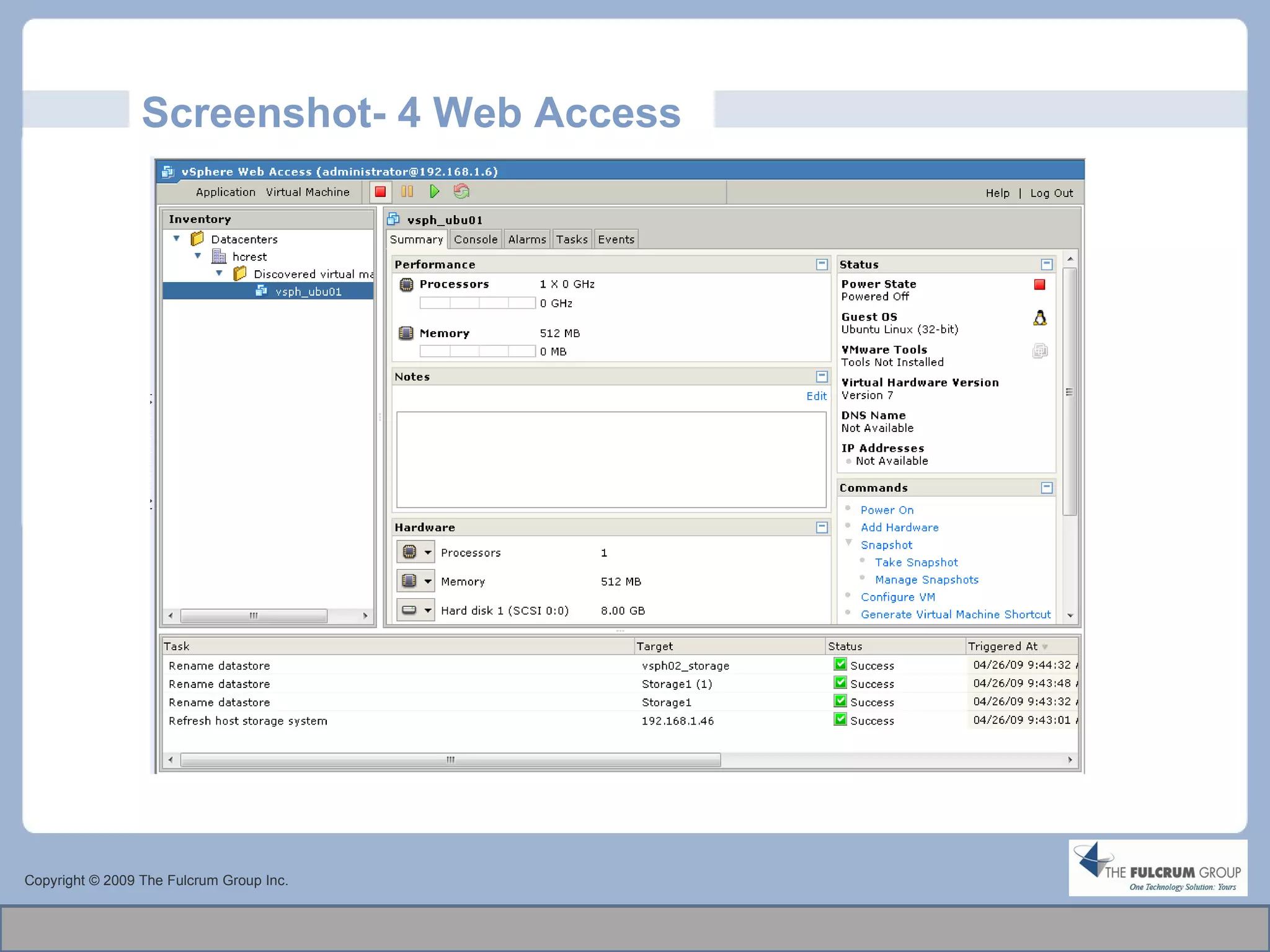Click the Take Snapshot link
The height and width of the screenshot is (952, 1270).
(917, 562)
